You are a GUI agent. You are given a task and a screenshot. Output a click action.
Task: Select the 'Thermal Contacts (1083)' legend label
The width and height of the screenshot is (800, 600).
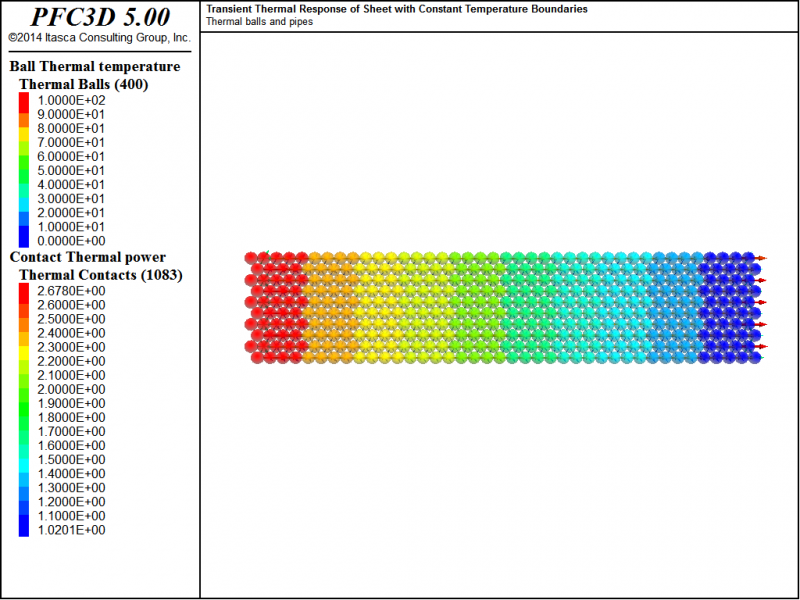click(x=101, y=275)
